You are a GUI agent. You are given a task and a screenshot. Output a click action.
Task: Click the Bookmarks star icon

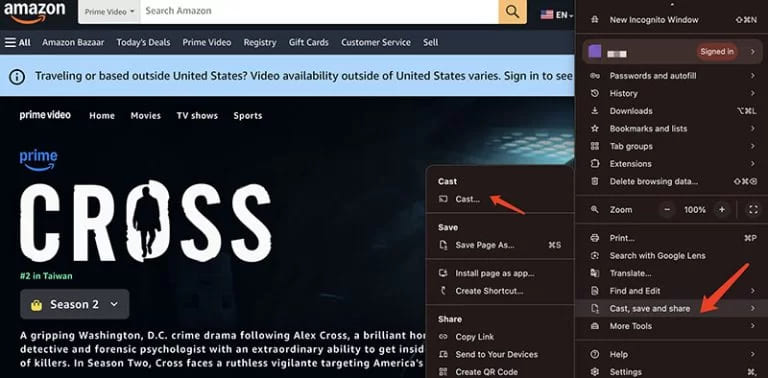click(x=595, y=128)
